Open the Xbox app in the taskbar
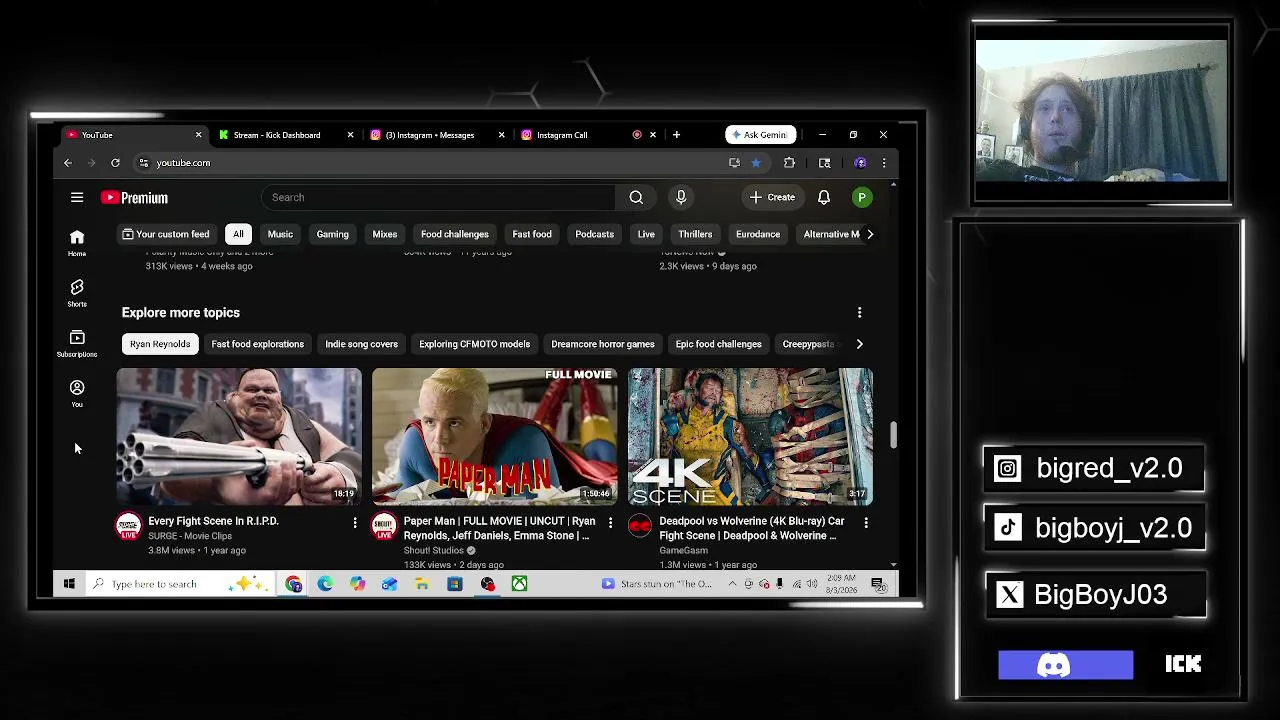1280x720 pixels. (x=519, y=584)
